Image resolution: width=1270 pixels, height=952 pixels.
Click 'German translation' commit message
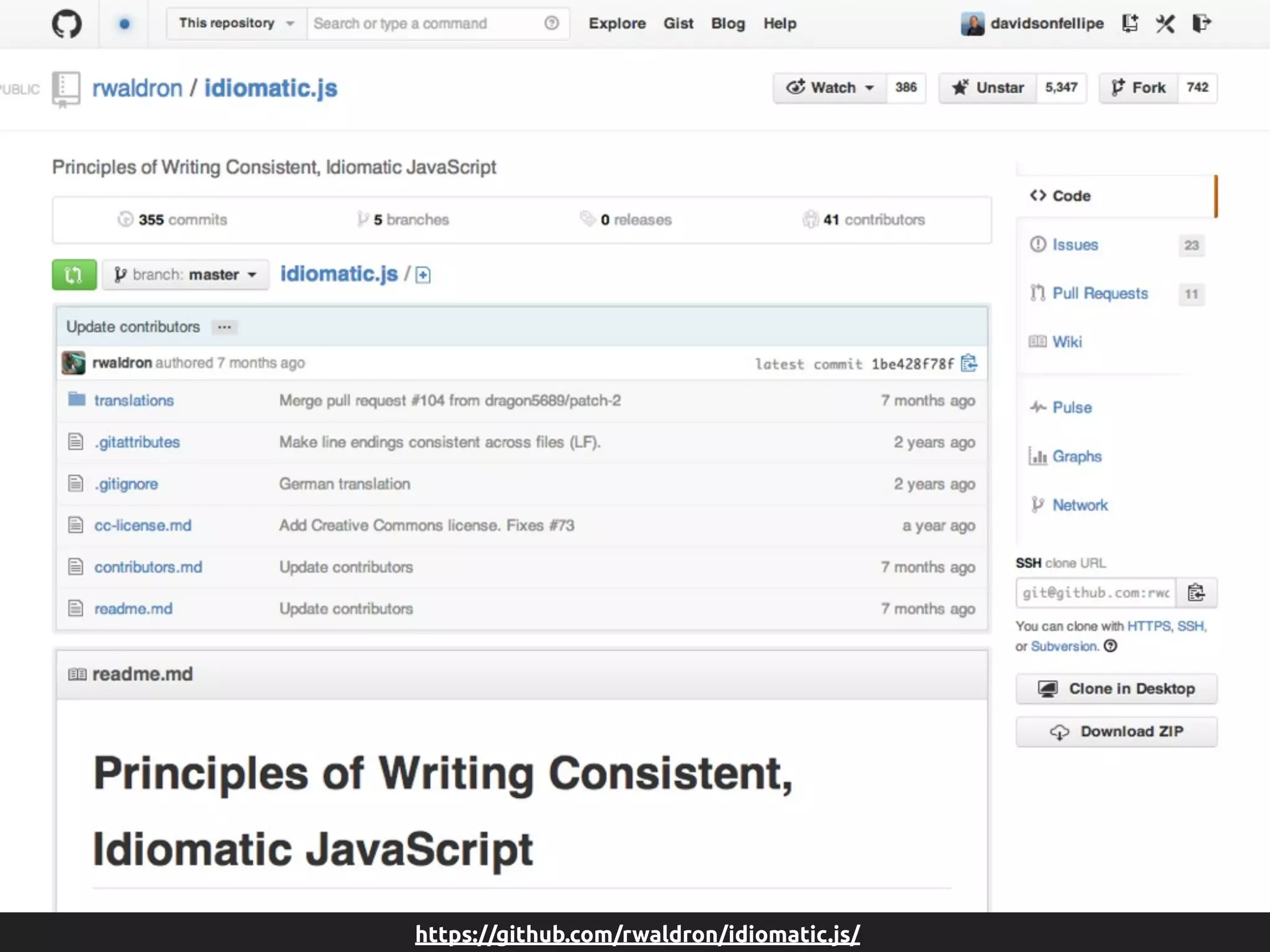[344, 483]
